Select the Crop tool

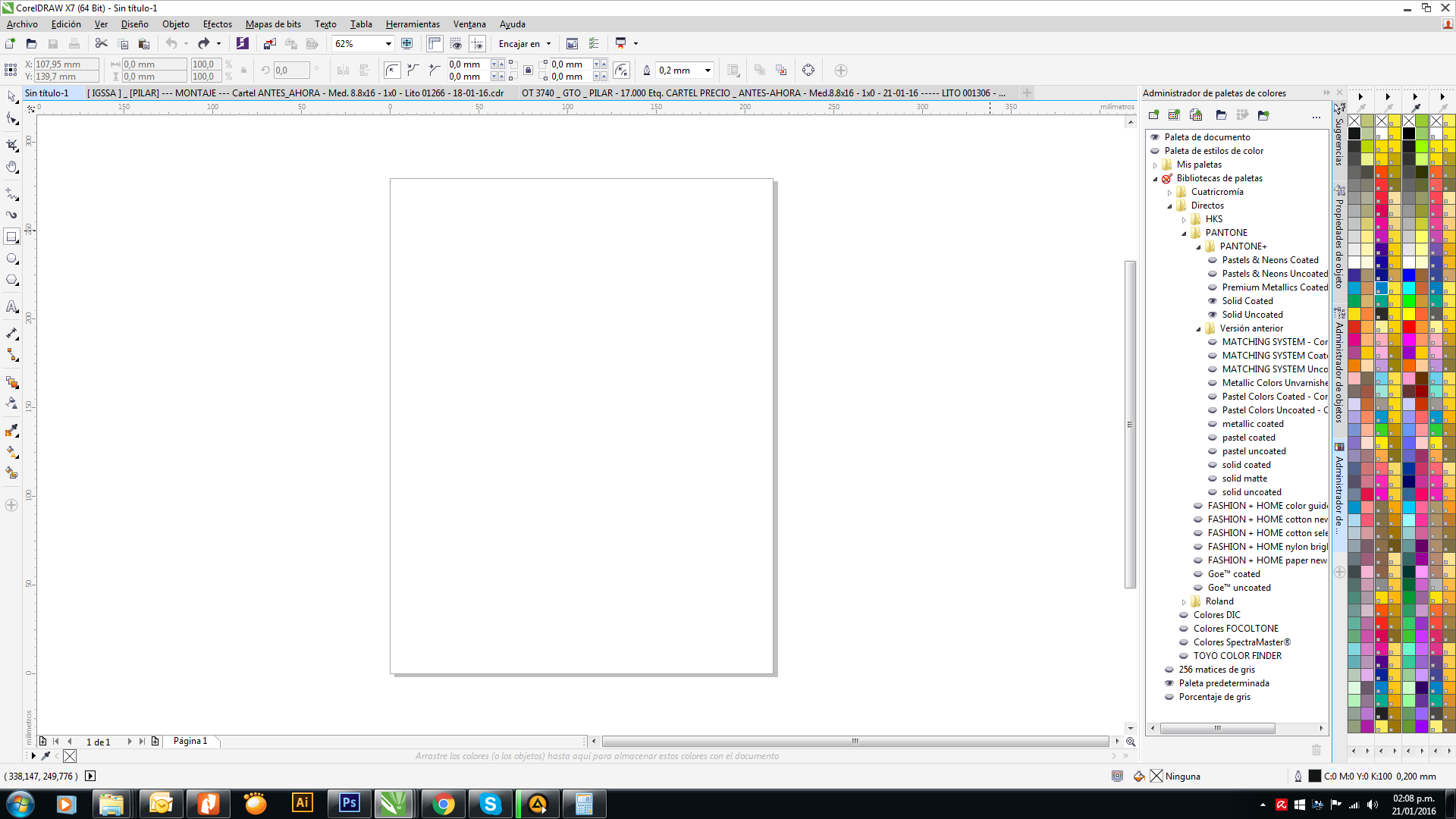click(11, 145)
